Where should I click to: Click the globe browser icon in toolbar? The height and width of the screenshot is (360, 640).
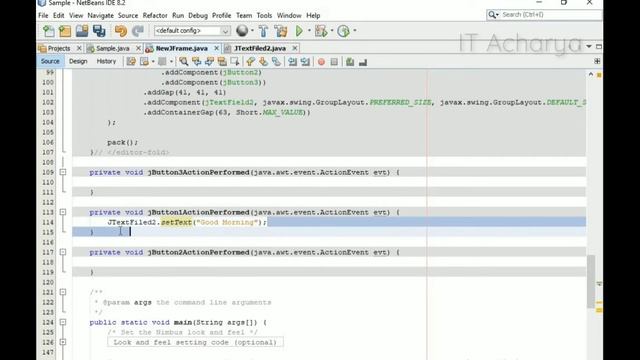(242, 31)
